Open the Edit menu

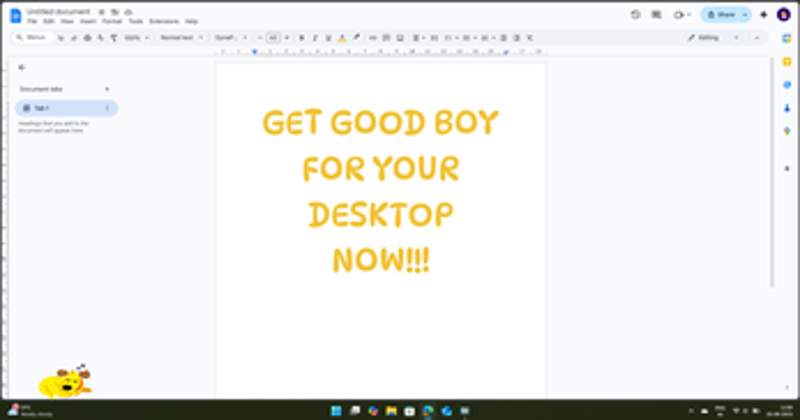49,21
